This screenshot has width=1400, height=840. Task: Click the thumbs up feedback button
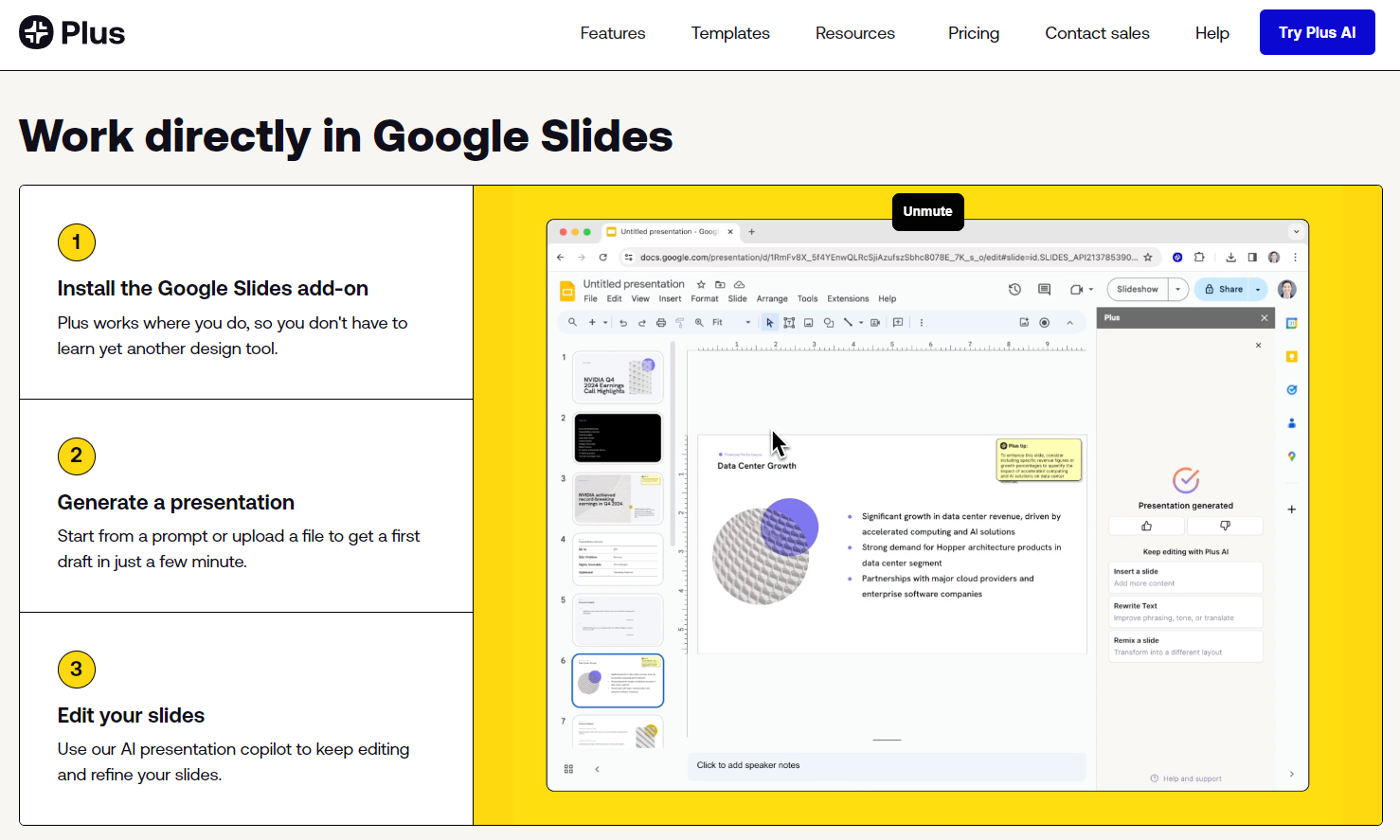1147,526
